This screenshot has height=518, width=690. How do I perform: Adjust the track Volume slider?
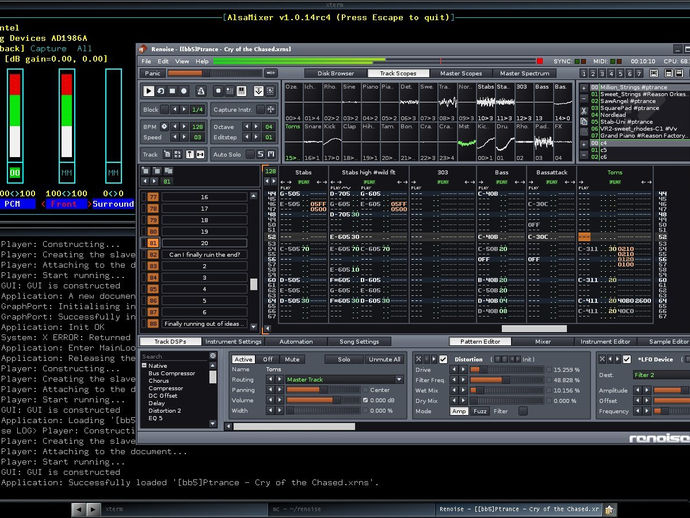point(323,400)
